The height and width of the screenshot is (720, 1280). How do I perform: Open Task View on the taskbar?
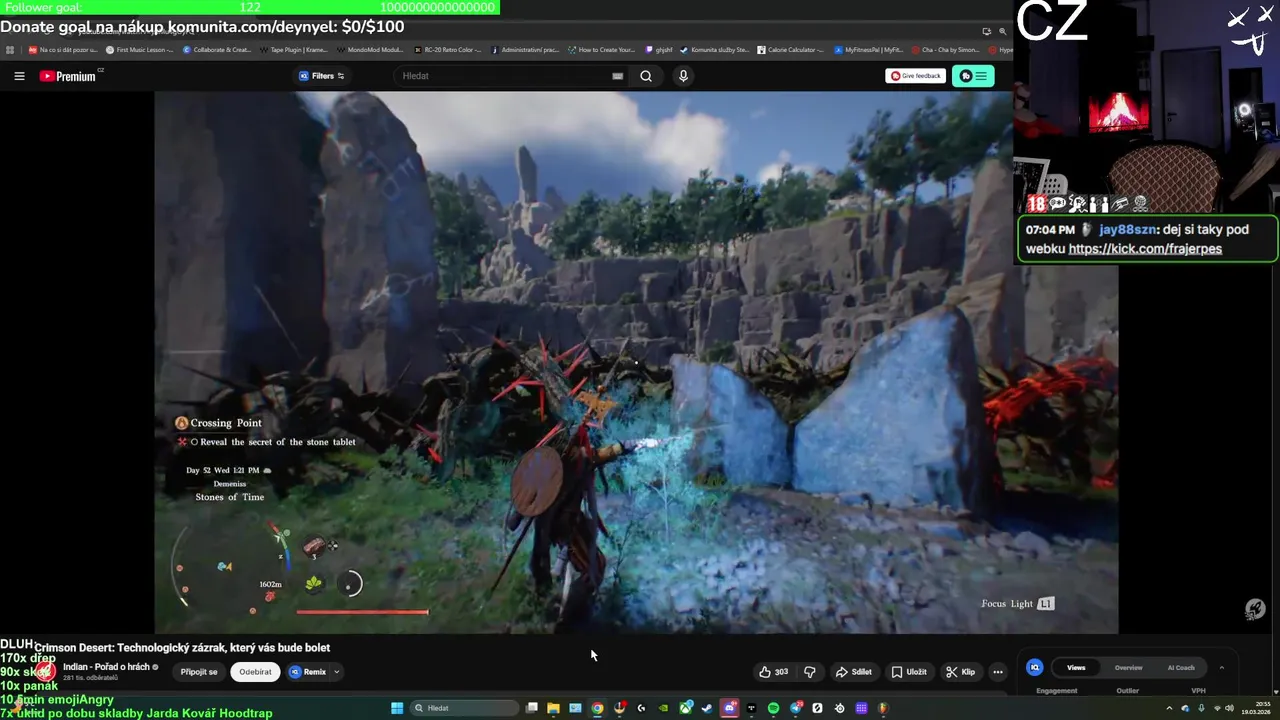point(532,708)
